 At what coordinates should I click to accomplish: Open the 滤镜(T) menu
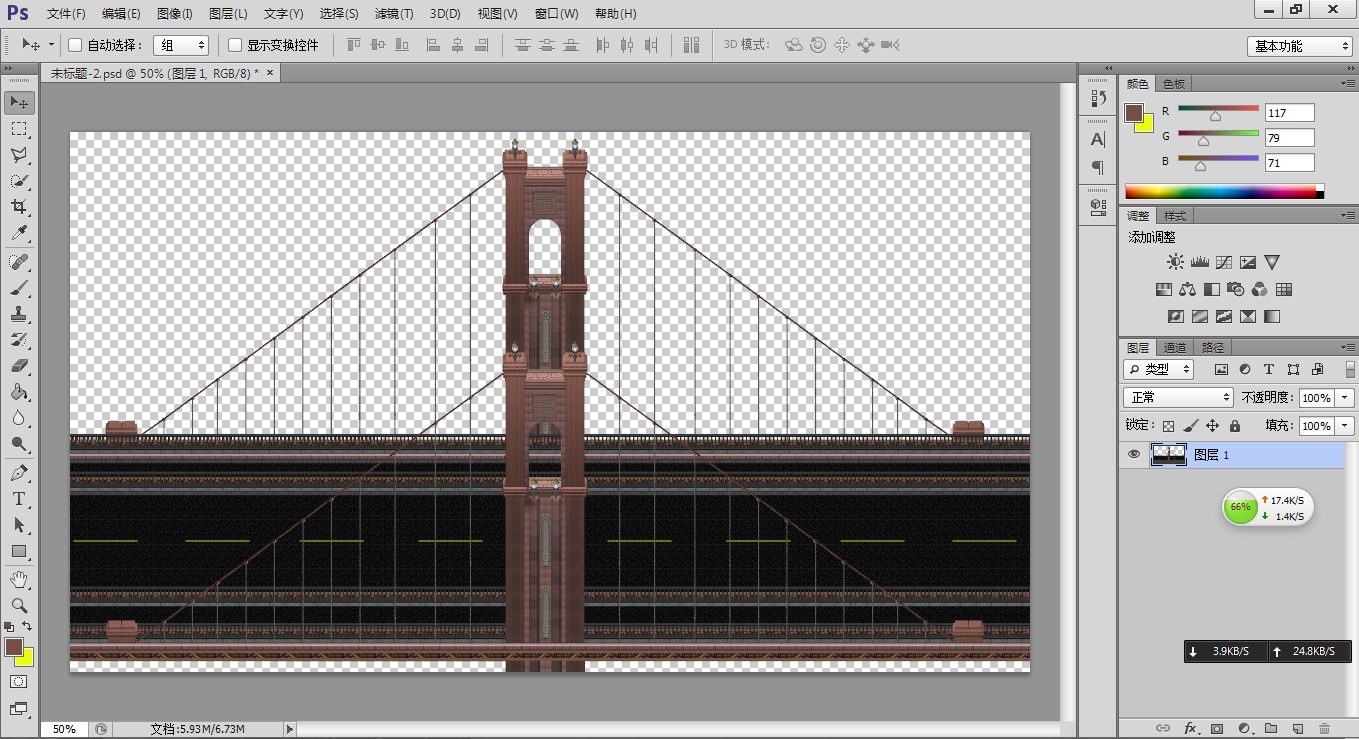tap(394, 14)
